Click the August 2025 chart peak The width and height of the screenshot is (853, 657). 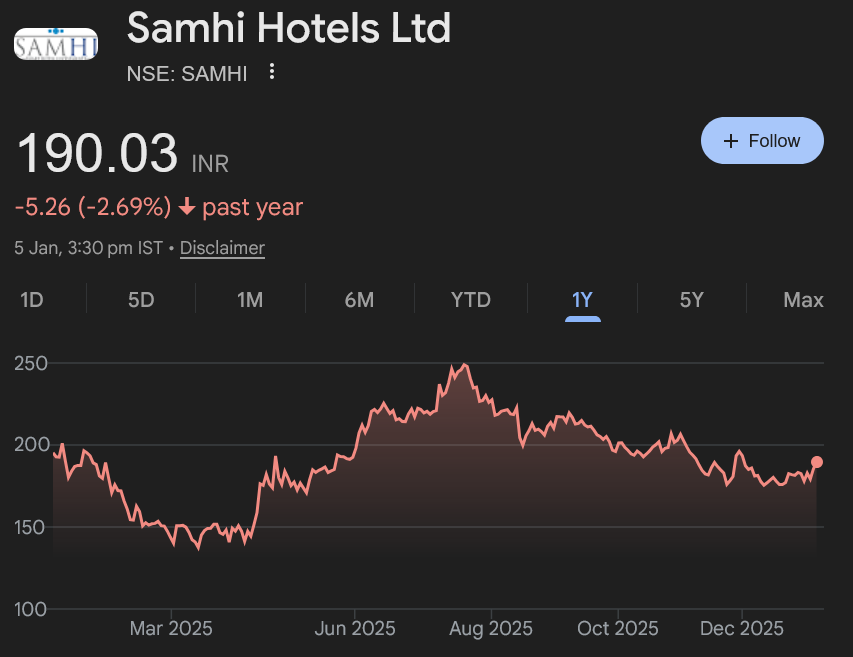click(x=462, y=365)
